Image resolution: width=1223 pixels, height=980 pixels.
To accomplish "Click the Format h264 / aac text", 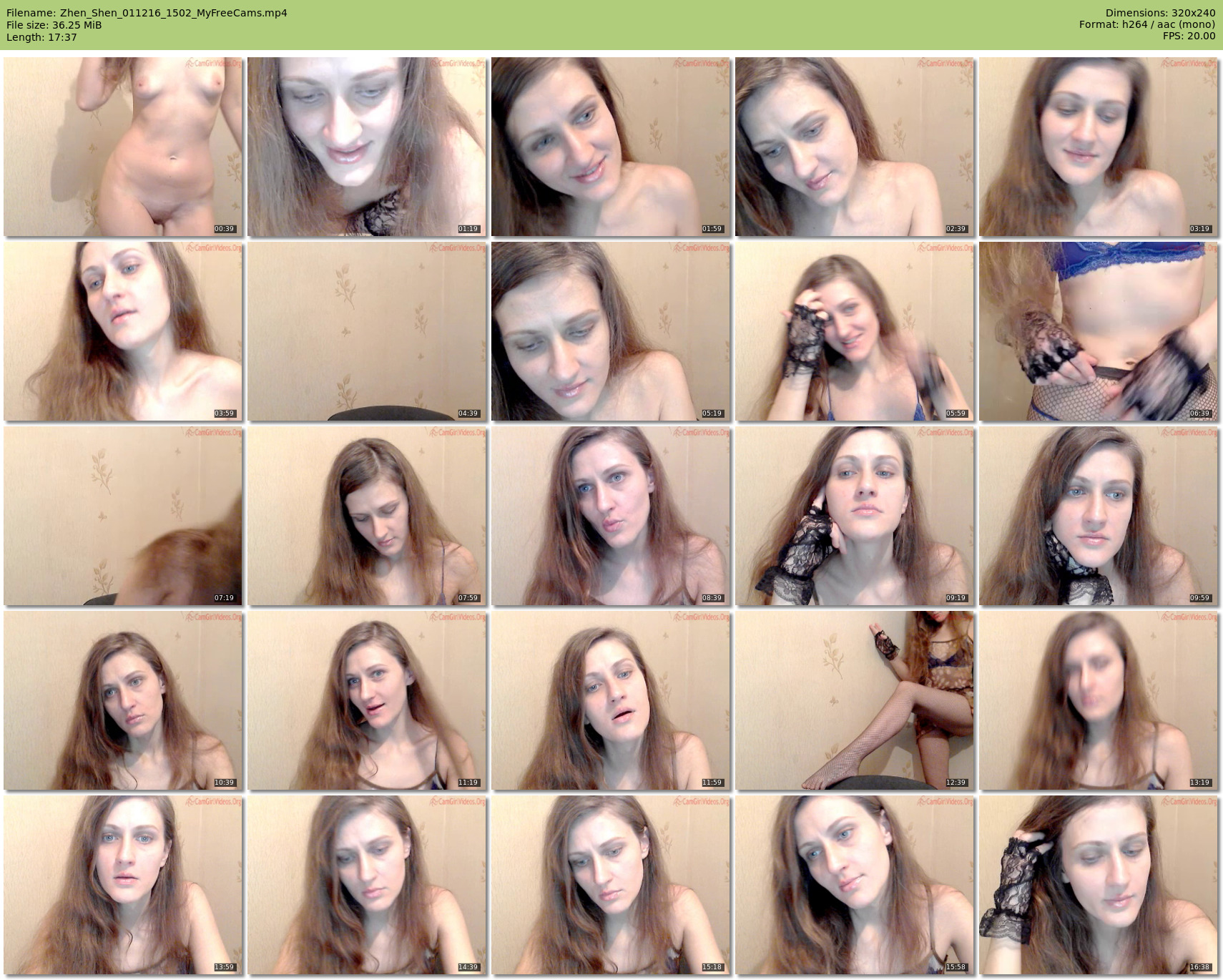I will 1146,25.
